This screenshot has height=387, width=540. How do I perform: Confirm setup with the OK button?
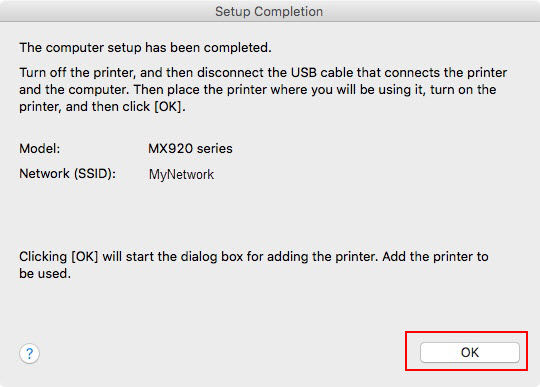[x=470, y=352]
